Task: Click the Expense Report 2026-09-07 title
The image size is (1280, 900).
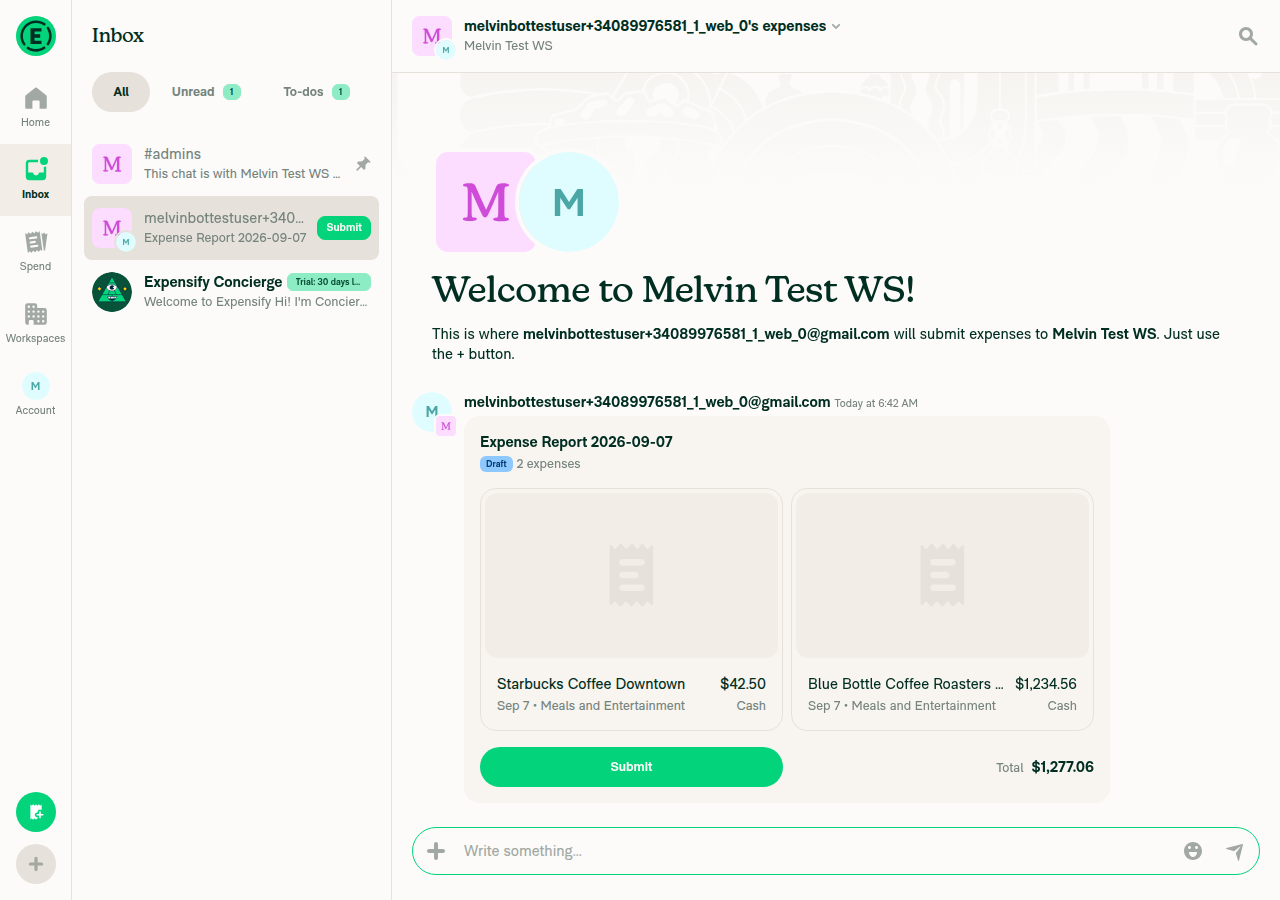Action: (576, 442)
